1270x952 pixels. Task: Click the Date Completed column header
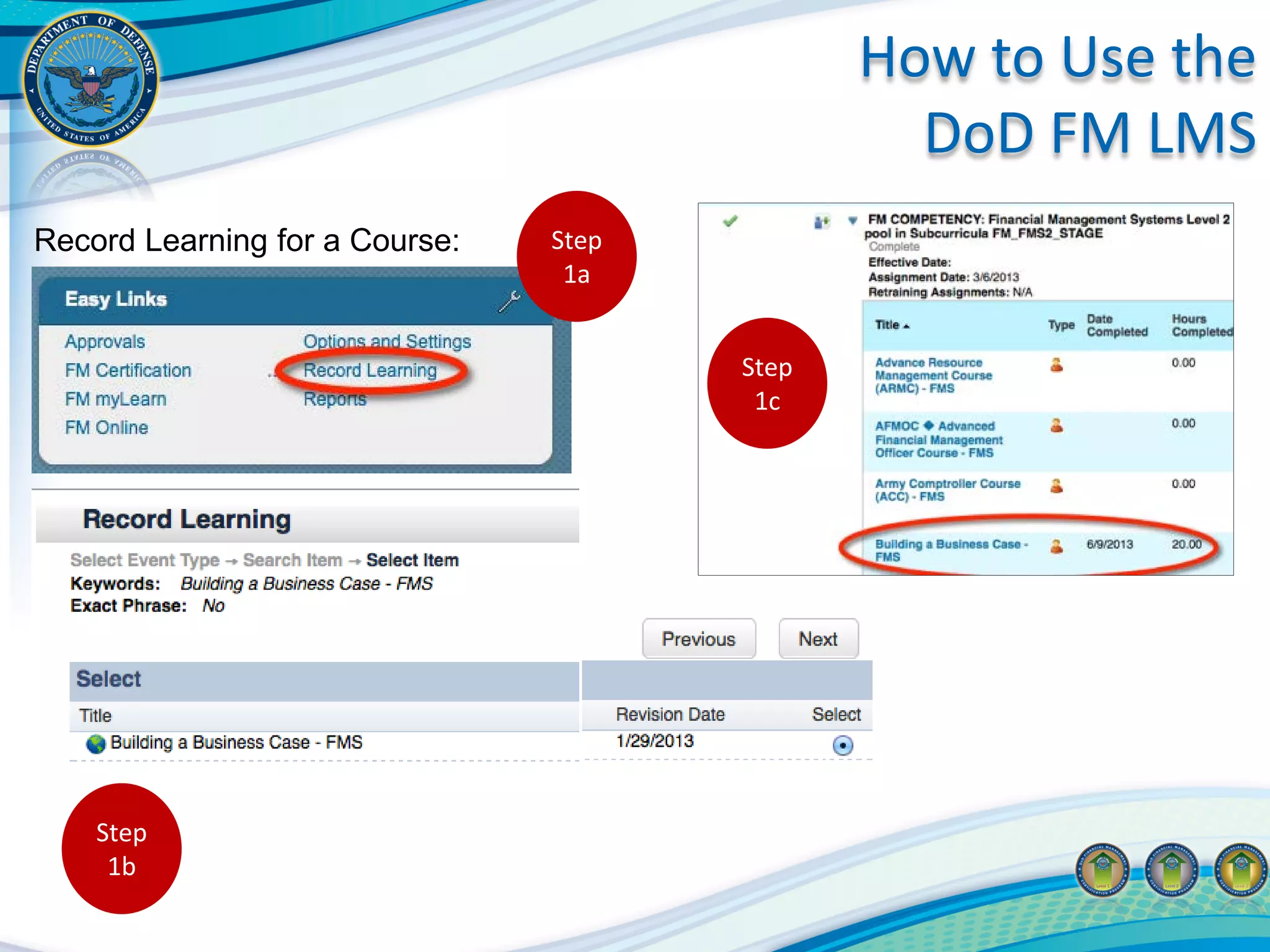pyautogui.click(x=1116, y=325)
